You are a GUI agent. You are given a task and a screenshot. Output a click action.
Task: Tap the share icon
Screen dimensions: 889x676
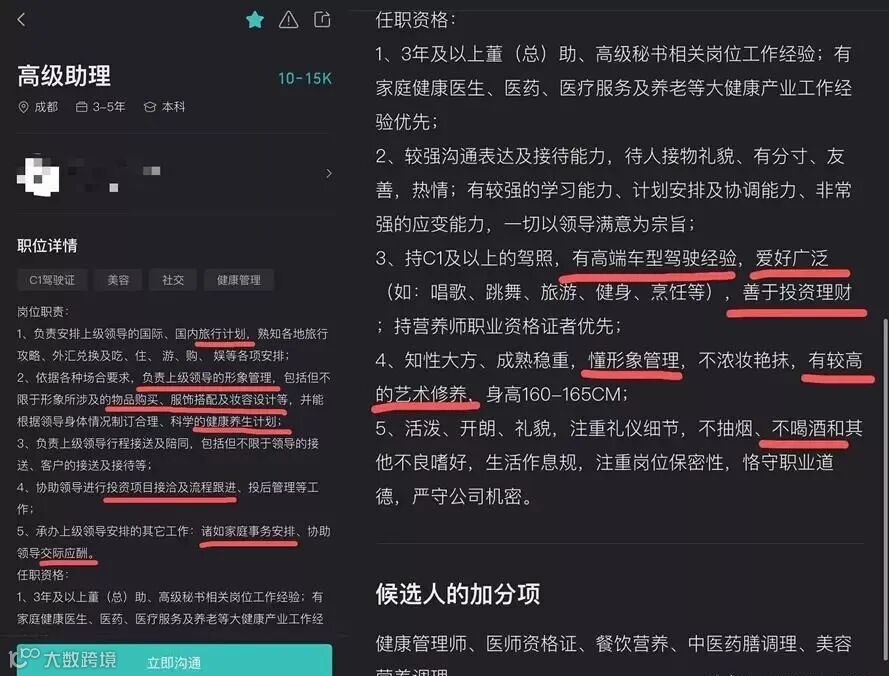[x=322, y=20]
